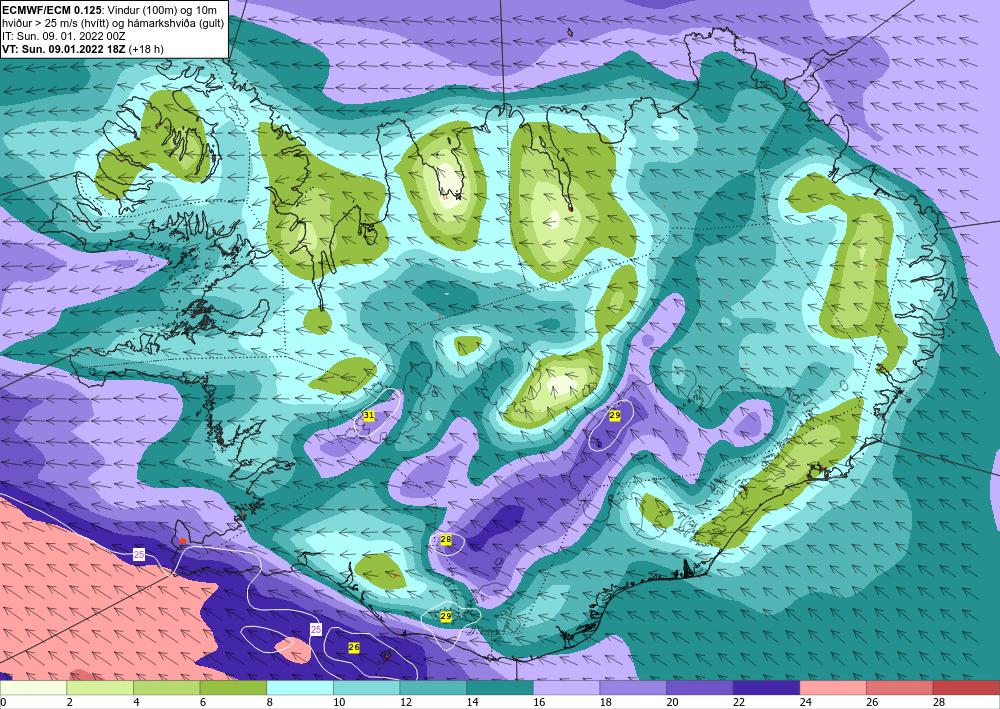Pick the light green 2–4 legend swatch
Viewport: 1000px width, 709px height.
100,688
